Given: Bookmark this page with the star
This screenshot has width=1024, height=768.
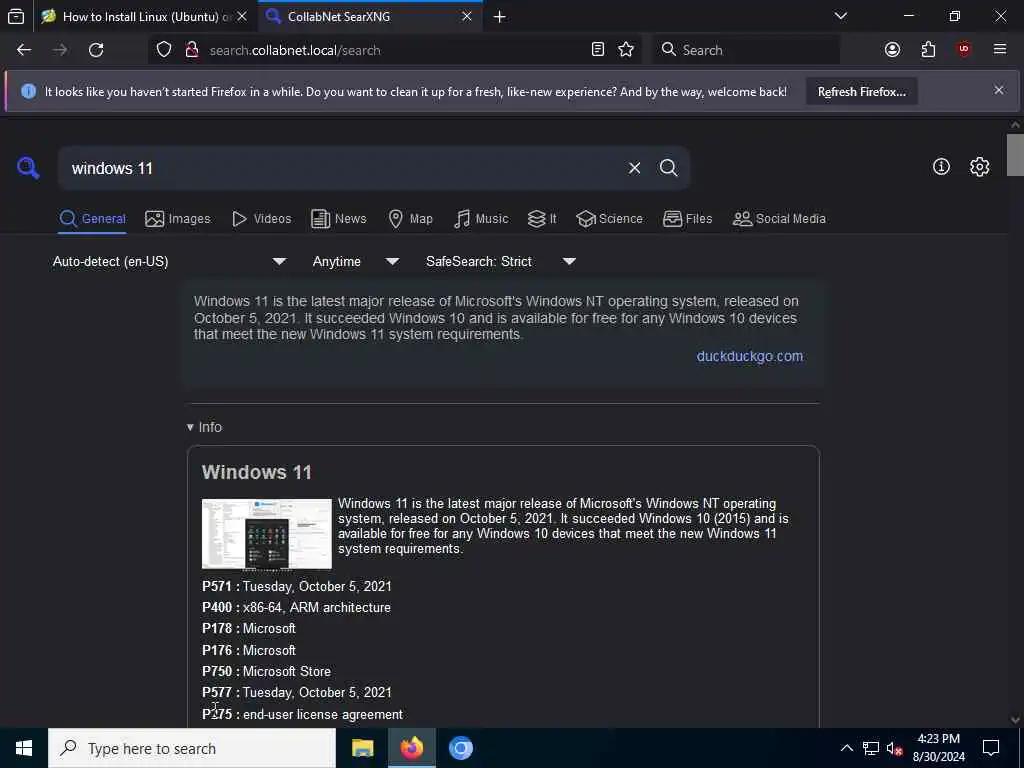Looking at the screenshot, I should (626, 50).
